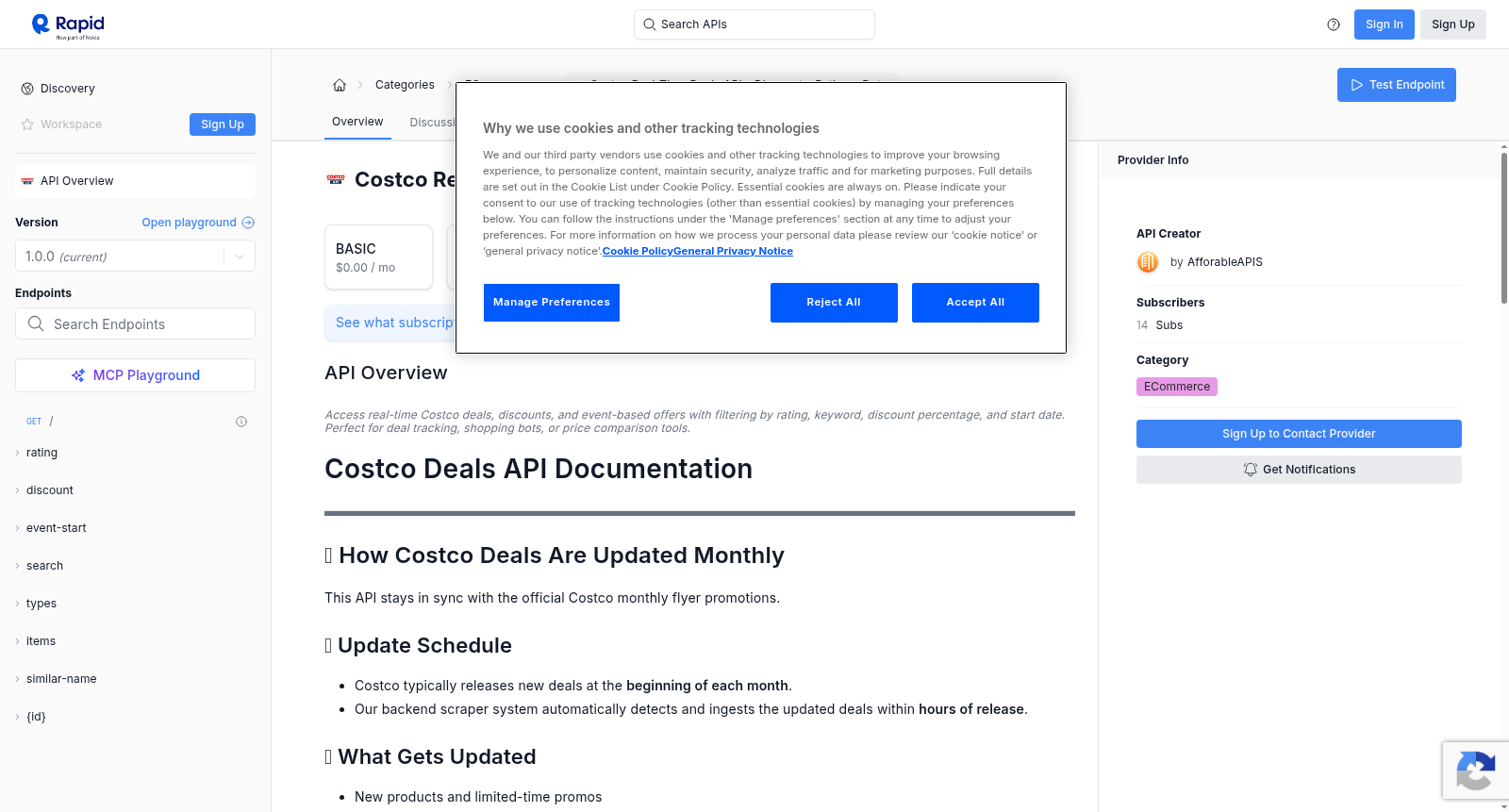
Task: Click the See what subscription link
Action: click(x=395, y=323)
